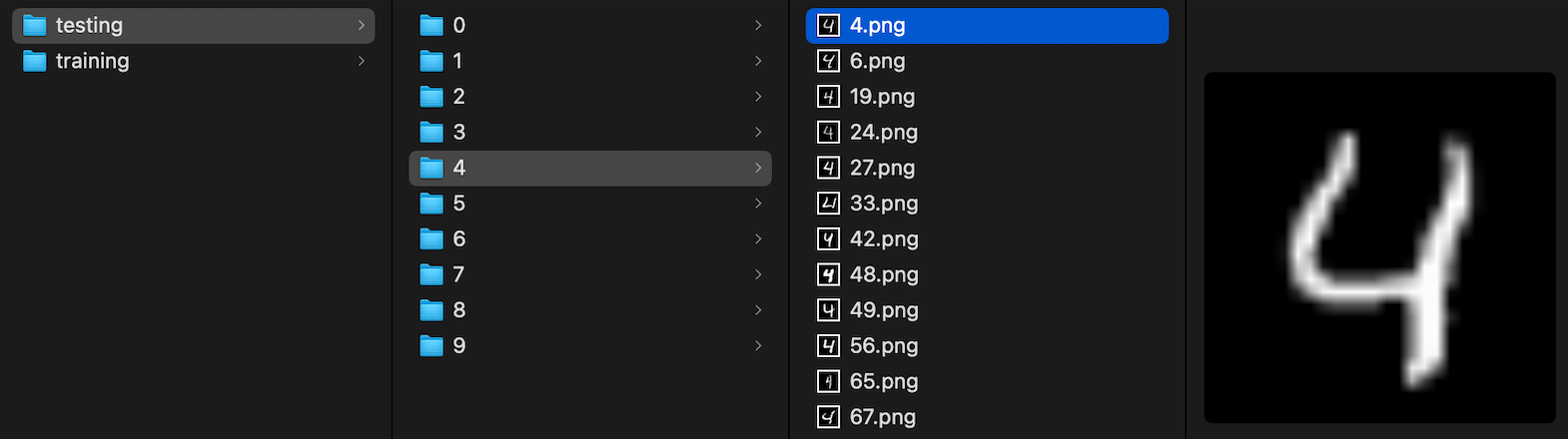
Task: Click the training folder icon
Action: tap(35, 62)
